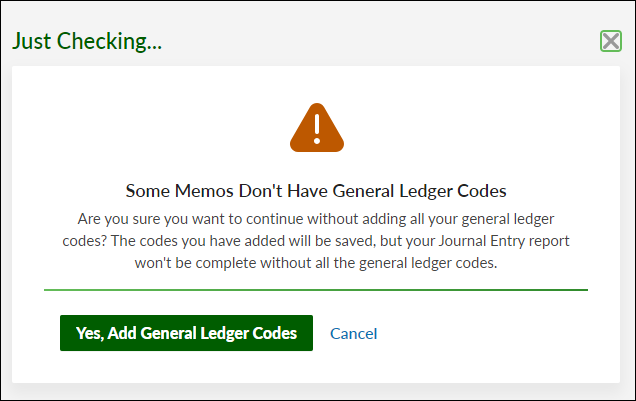
Task: Dismiss the prompt via the Cancel link
Action: click(x=353, y=334)
